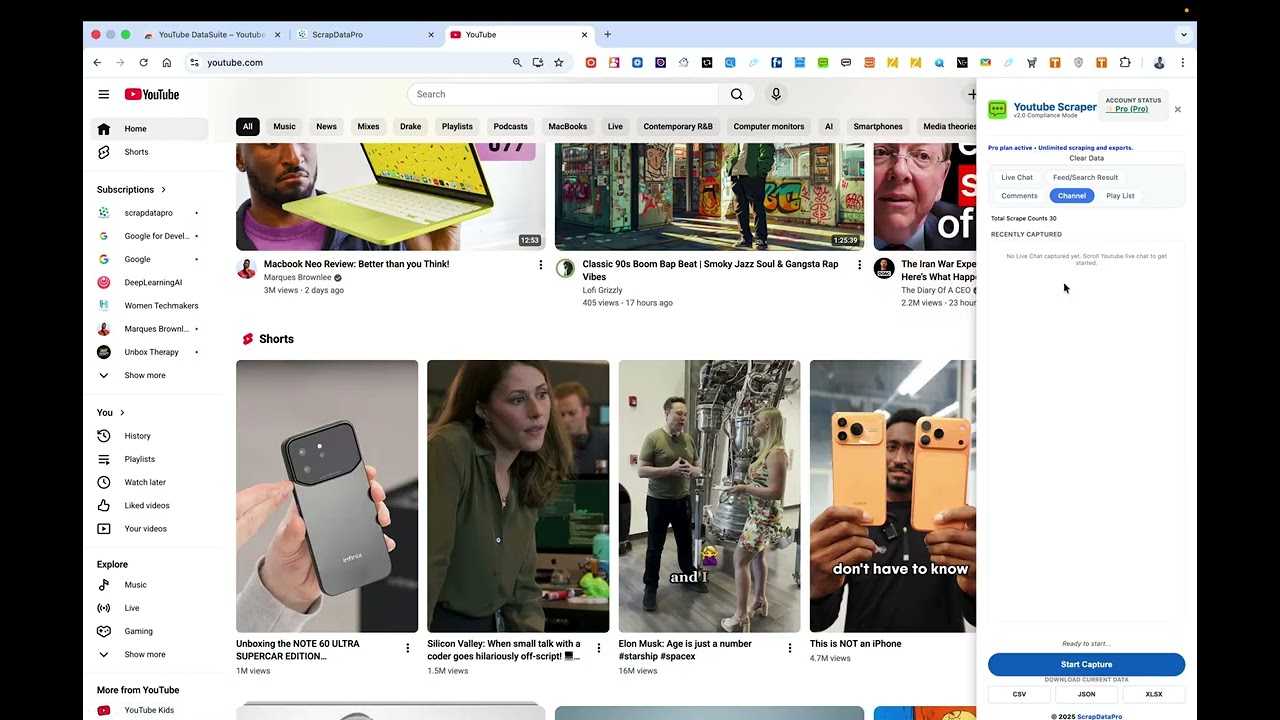This screenshot has height=720, width=1280.
Task: Download data as JSON
Action: click(x=1086, y=694)
